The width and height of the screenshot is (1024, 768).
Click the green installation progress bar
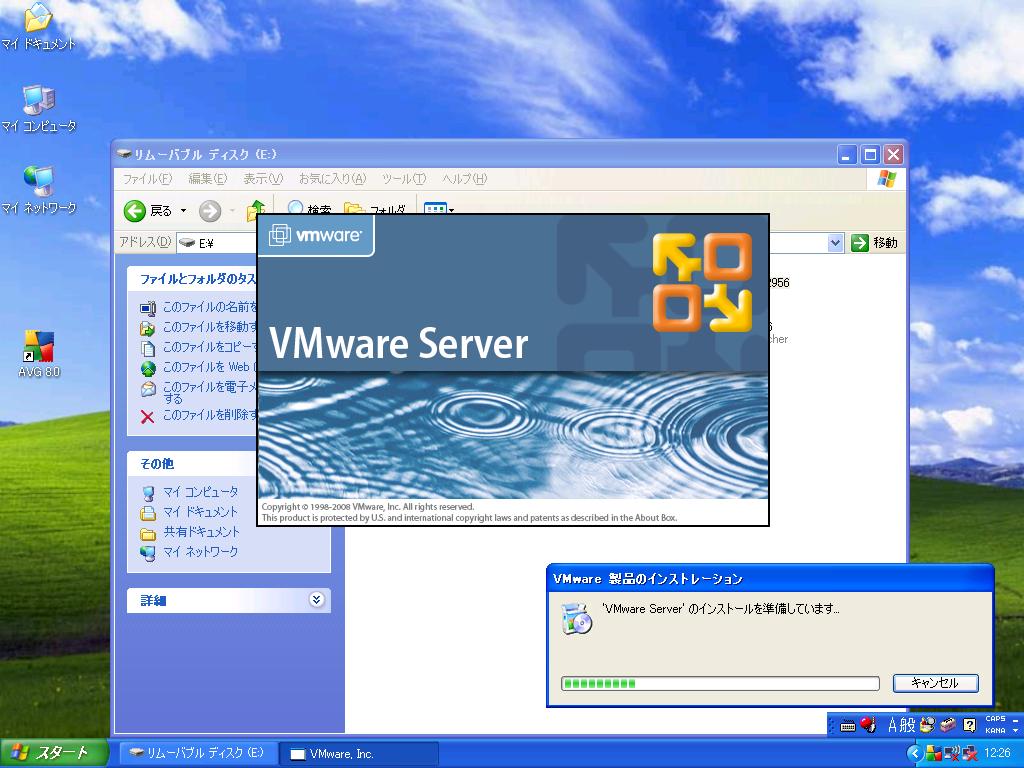(x=720, y=684)
